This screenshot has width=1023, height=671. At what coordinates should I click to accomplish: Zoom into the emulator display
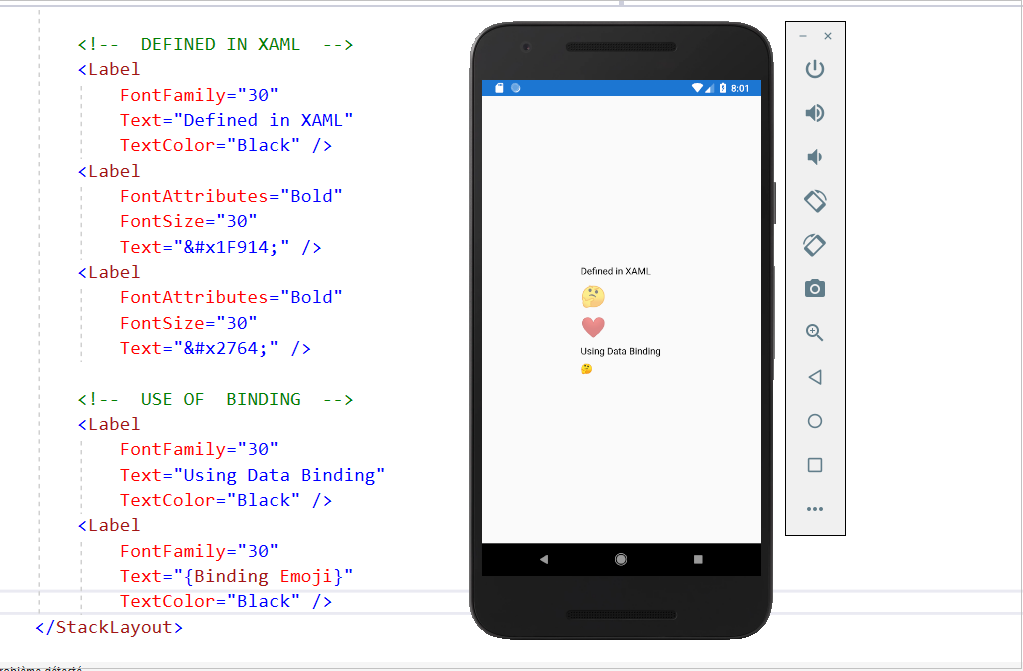[814, 332]
